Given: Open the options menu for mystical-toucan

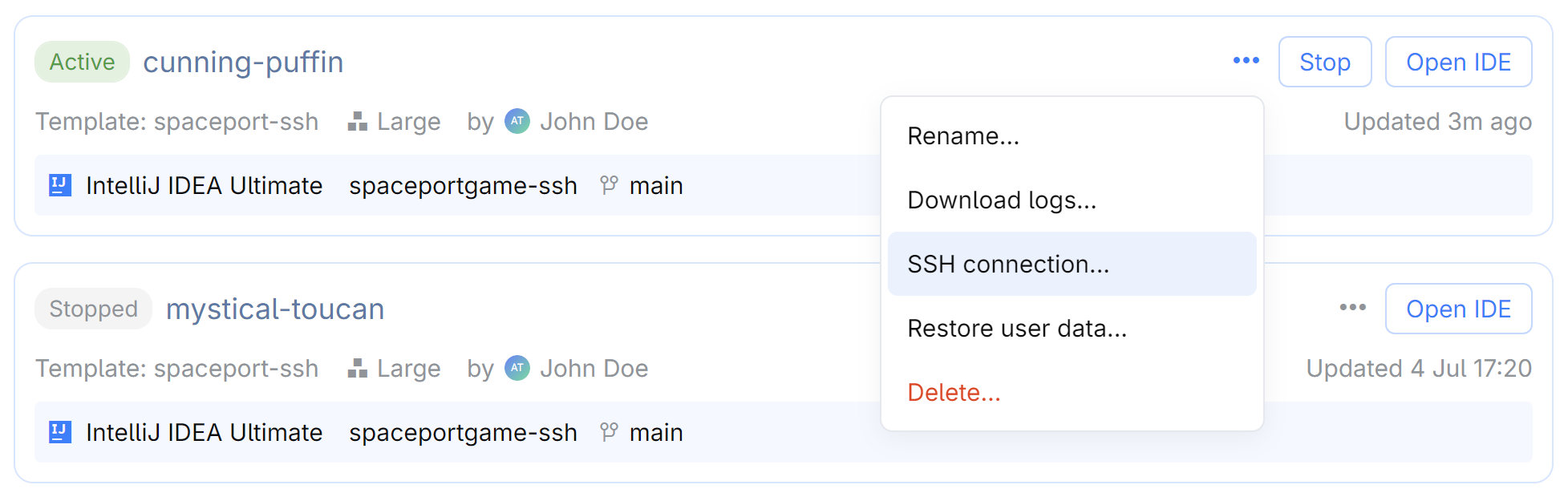Looking at the screenshot, I should pyautogui.click(x=1352, y=308).
